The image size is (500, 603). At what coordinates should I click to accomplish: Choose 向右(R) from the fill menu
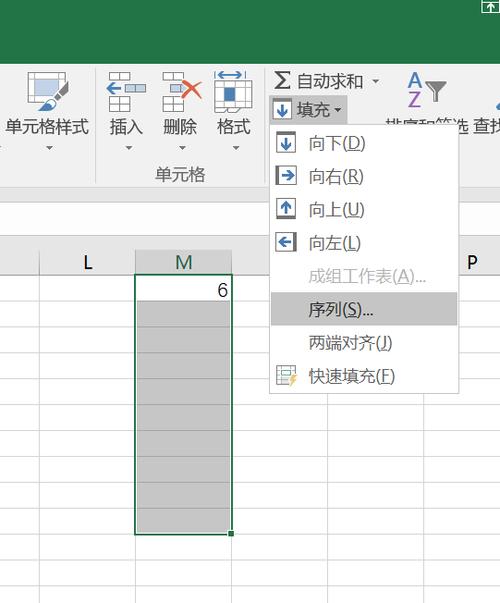364,176
